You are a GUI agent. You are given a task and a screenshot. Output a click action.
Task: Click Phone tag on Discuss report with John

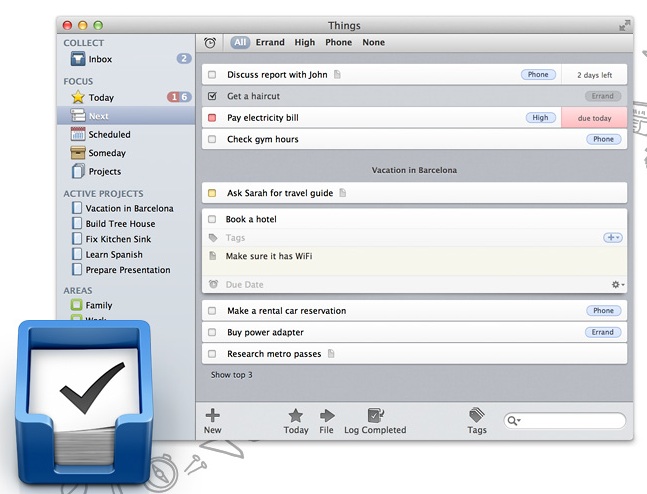(x=538, y=74)
